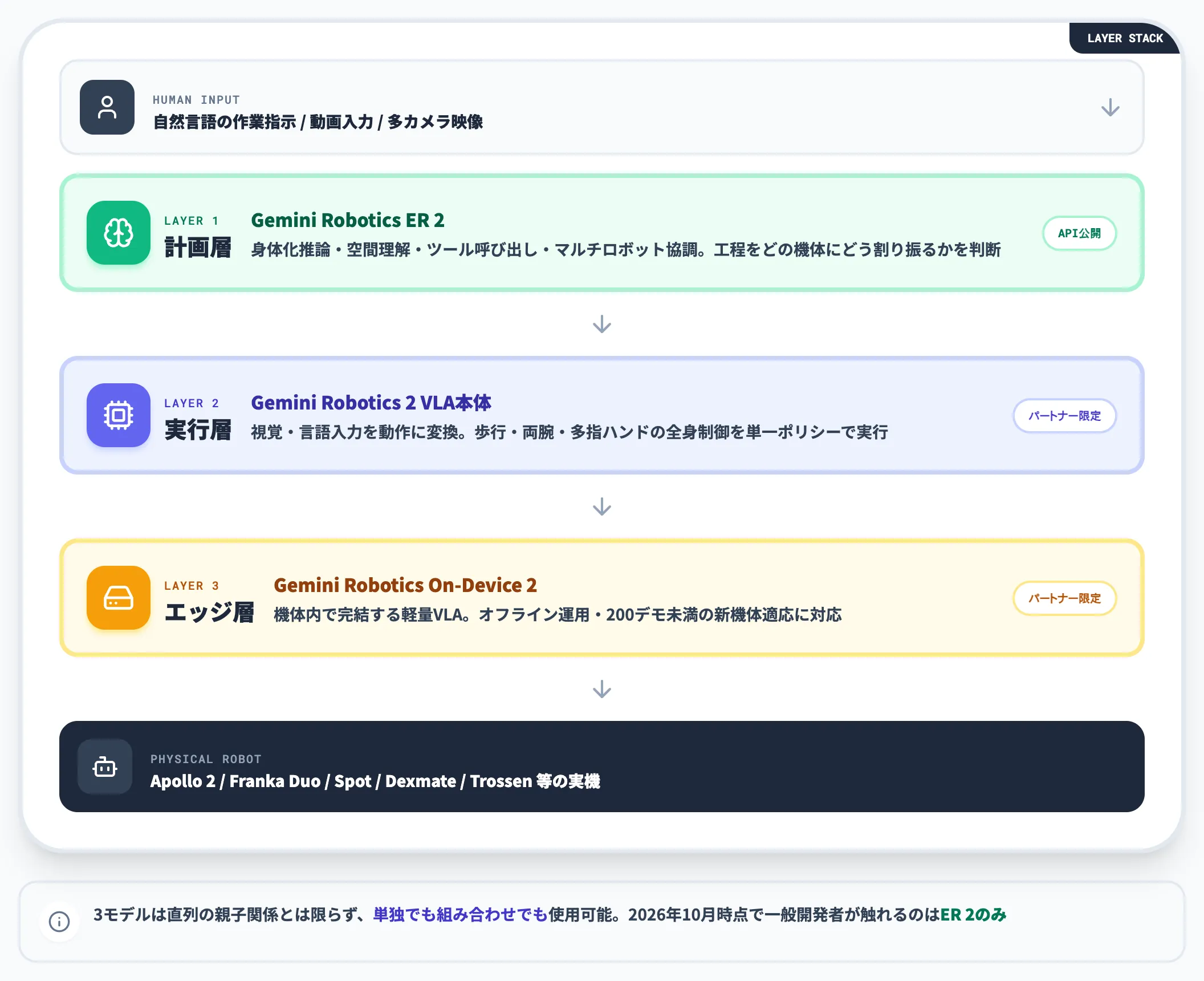Viewport: 1204px width, 981px height.
Task: Click the 計画層 heading
Action: point(198,248)
